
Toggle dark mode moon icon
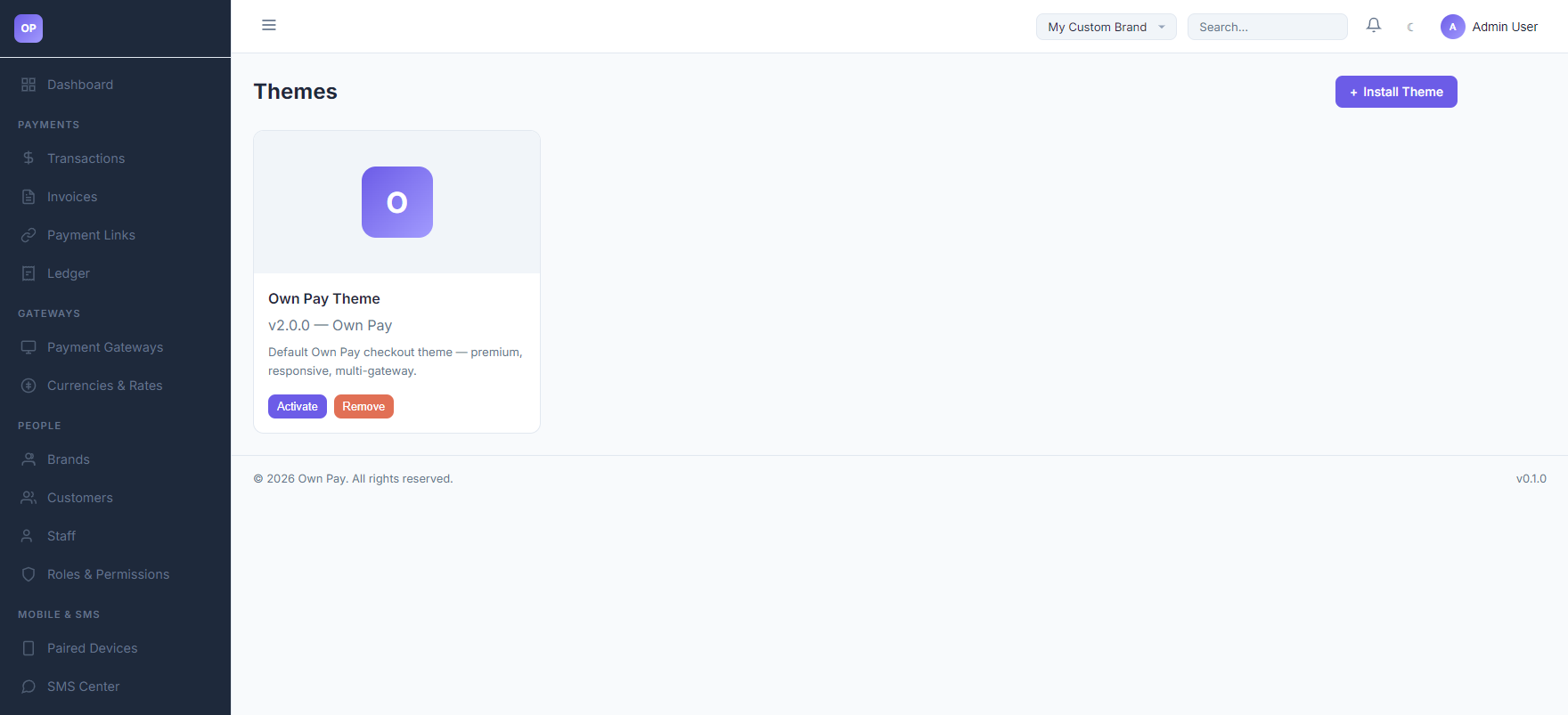pyautogui.click(x=1410, y=27)
